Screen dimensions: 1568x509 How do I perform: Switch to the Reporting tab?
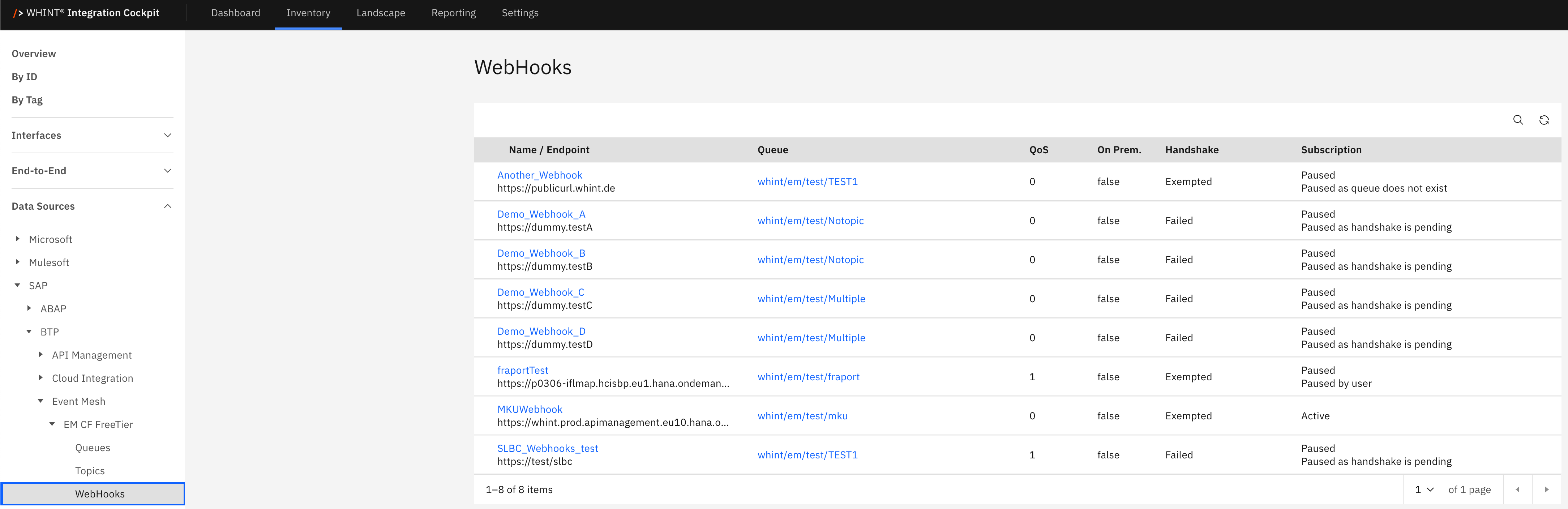coord(454,13)
